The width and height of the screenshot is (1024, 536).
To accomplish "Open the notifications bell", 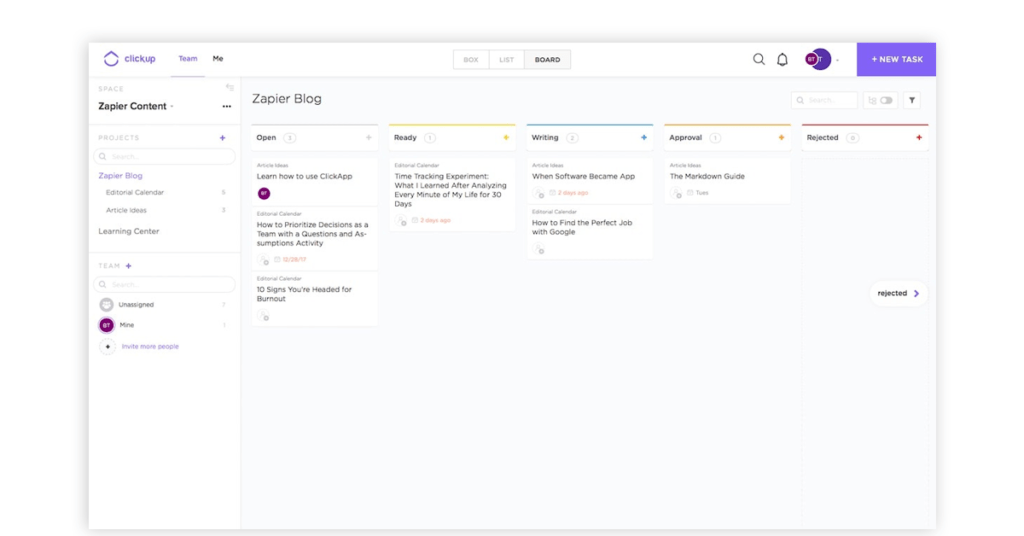I will point(783,59).
